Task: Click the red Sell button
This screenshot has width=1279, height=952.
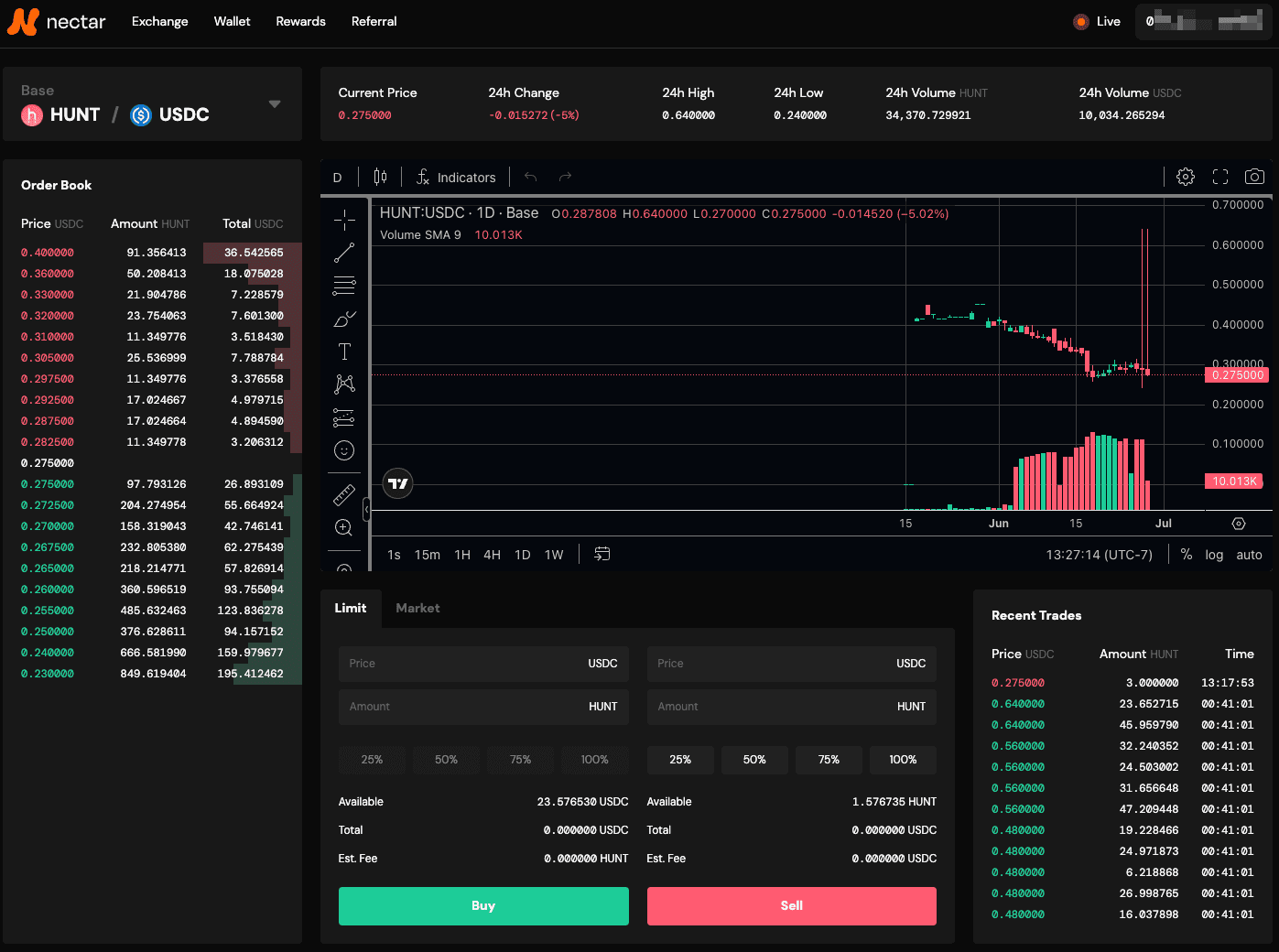Action: point(792,906)
